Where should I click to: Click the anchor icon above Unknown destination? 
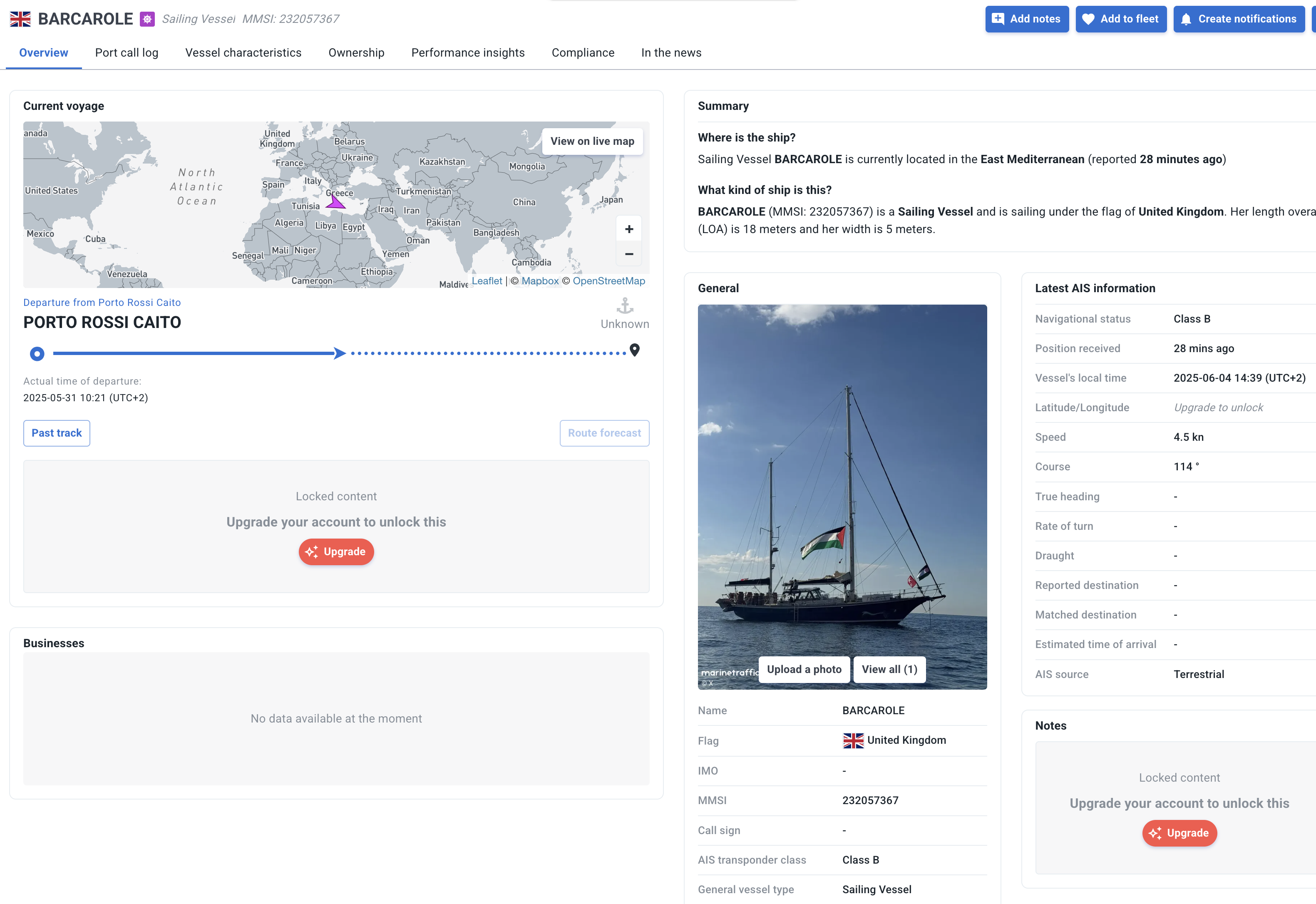click(625, 306)
